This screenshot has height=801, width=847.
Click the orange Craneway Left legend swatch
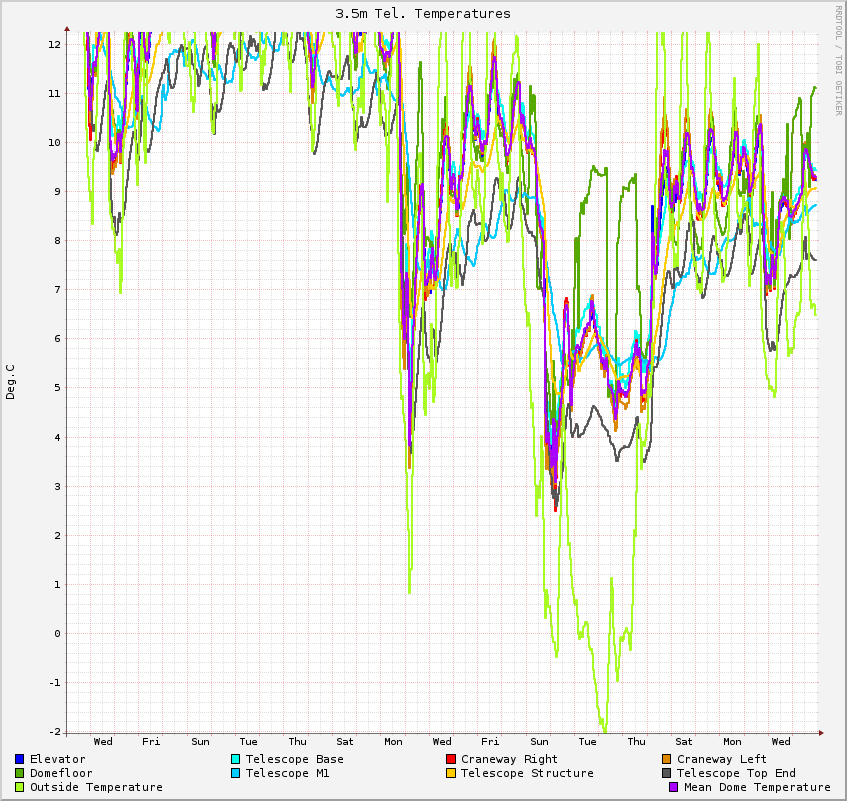(667, 759)
